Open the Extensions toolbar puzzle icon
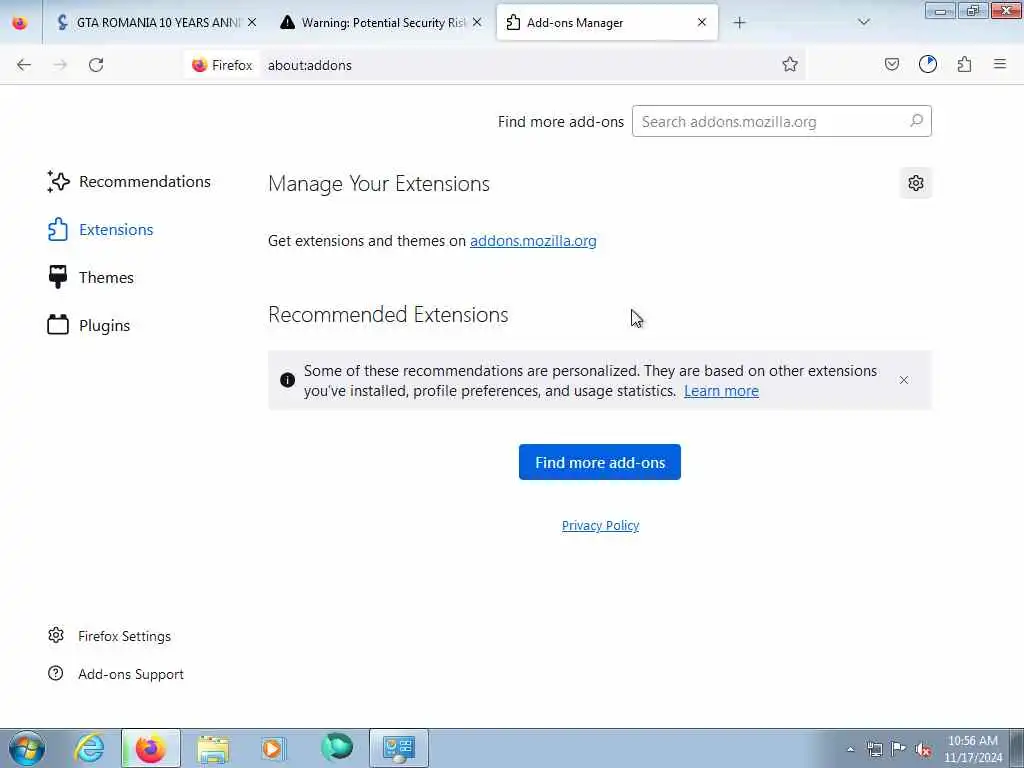The height and width of the screenshot is (768, 1024). click(x=964, y=64)
